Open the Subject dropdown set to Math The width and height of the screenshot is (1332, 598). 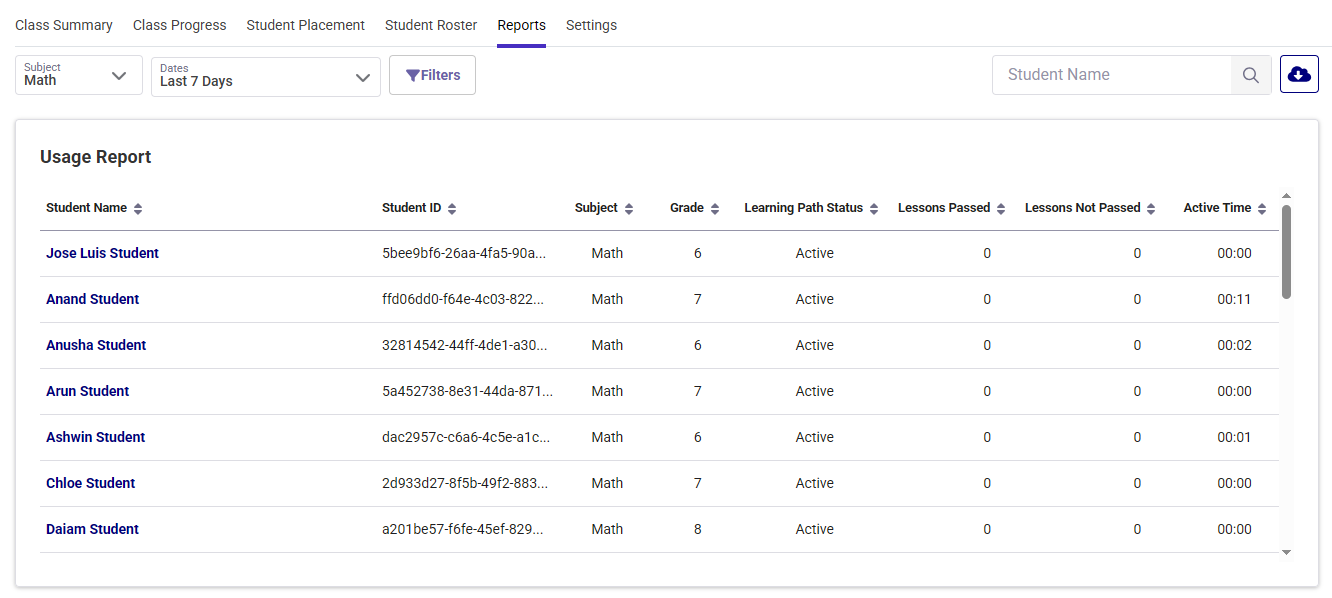tap(78, 76)
